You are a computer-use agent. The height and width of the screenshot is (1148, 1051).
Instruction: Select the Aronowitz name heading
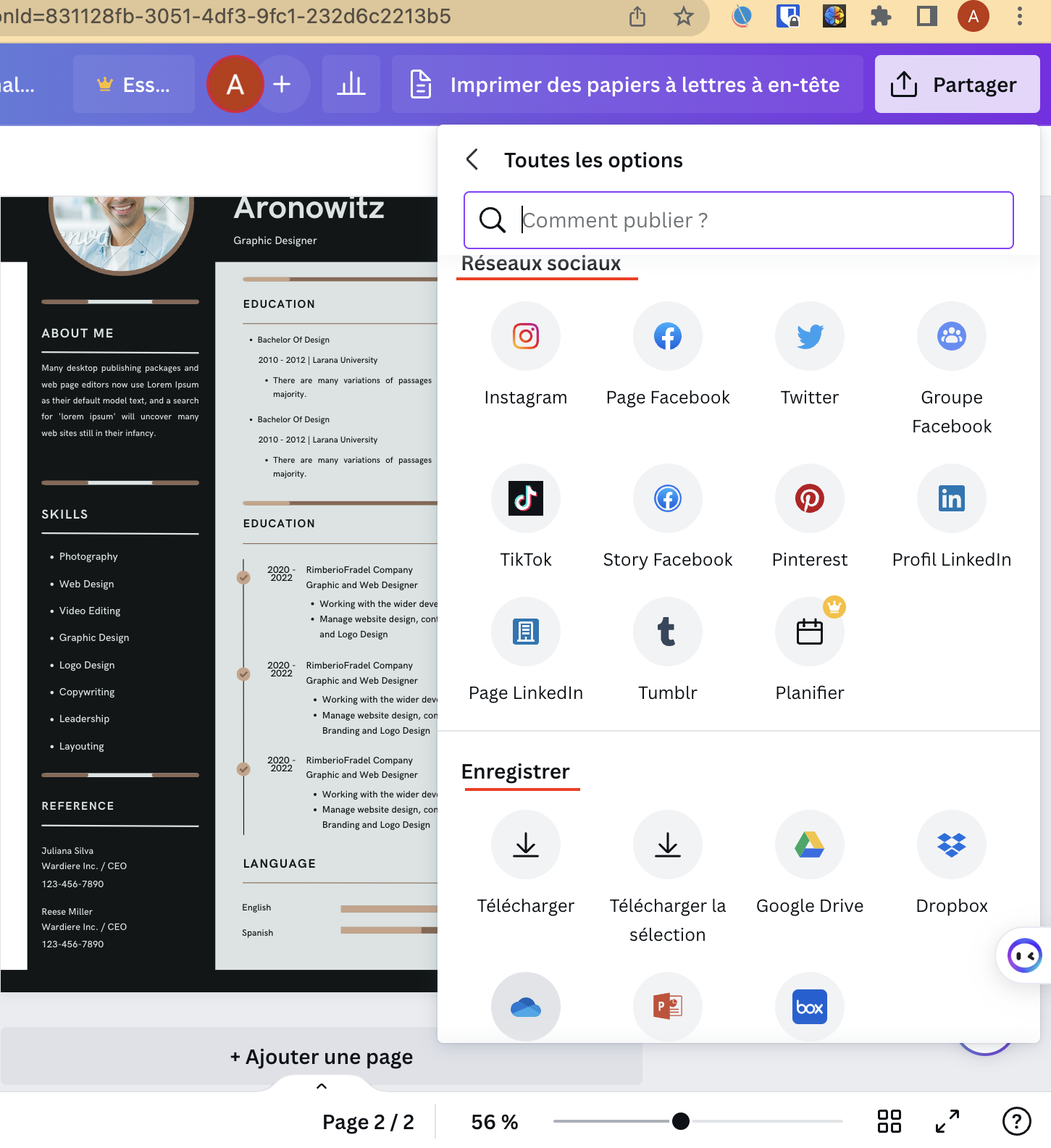click(x=309, y=208)
